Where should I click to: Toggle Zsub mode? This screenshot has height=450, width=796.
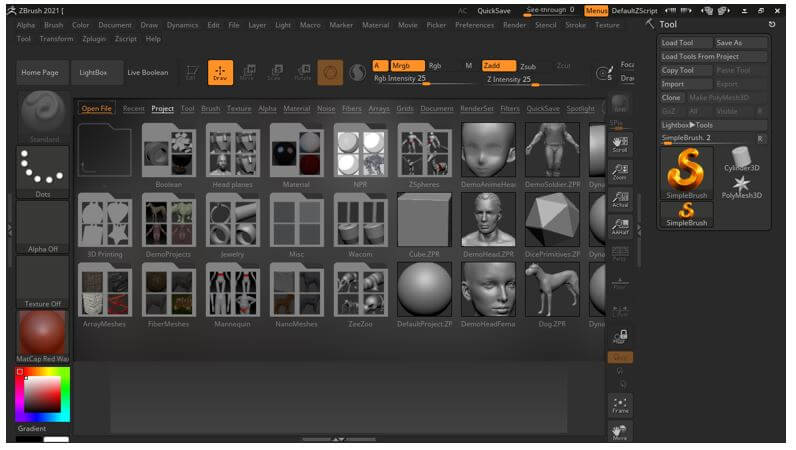[x=528, y=66]
